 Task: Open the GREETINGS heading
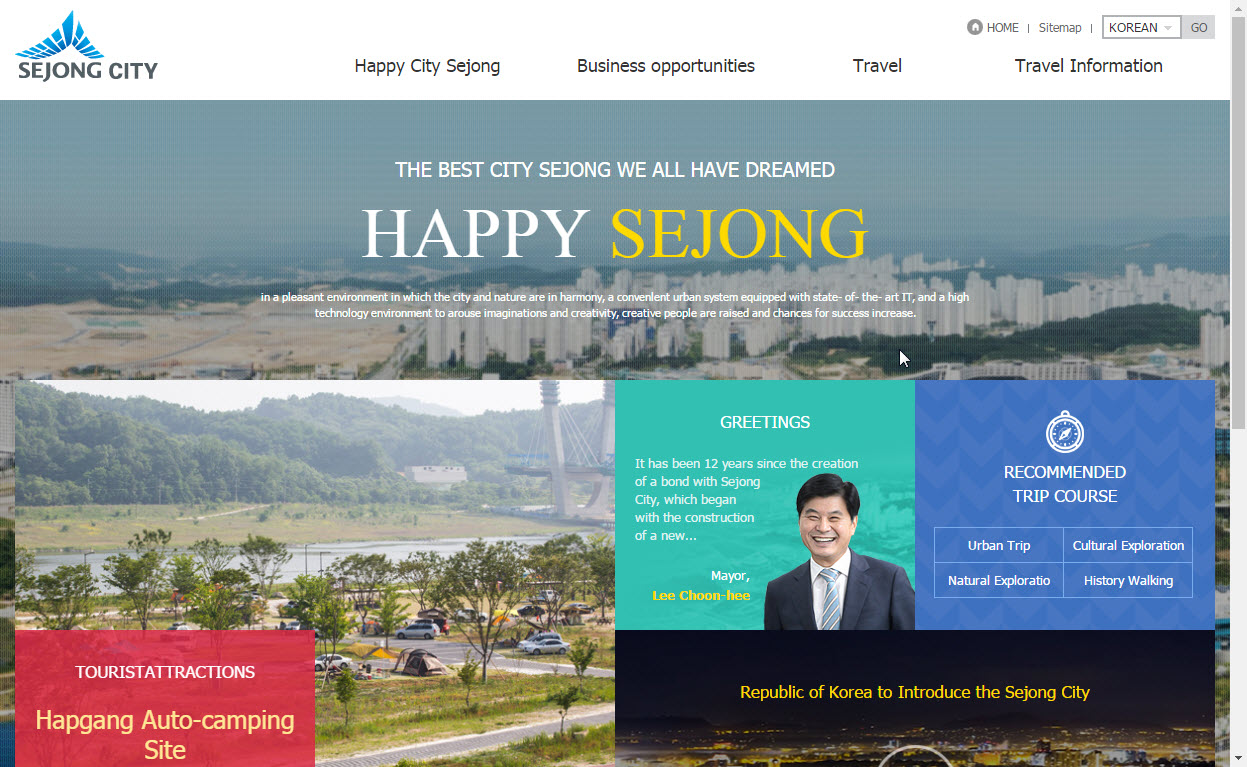click(765, 422)
